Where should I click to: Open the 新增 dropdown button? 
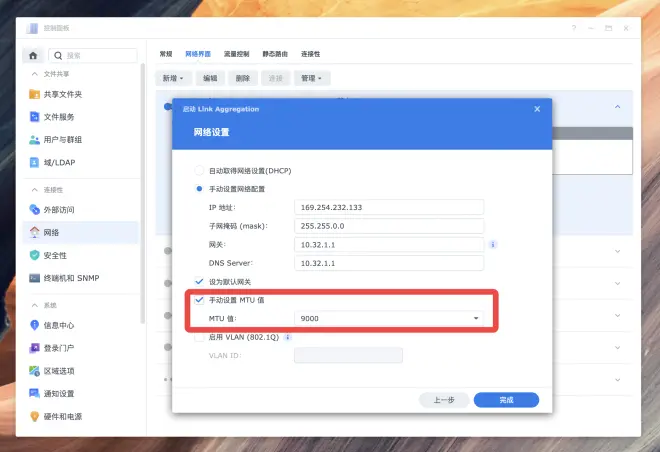[173, 78]
